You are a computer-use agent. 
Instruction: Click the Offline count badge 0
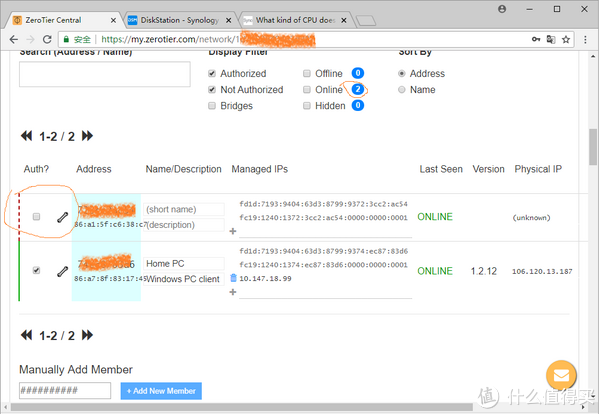358,73
